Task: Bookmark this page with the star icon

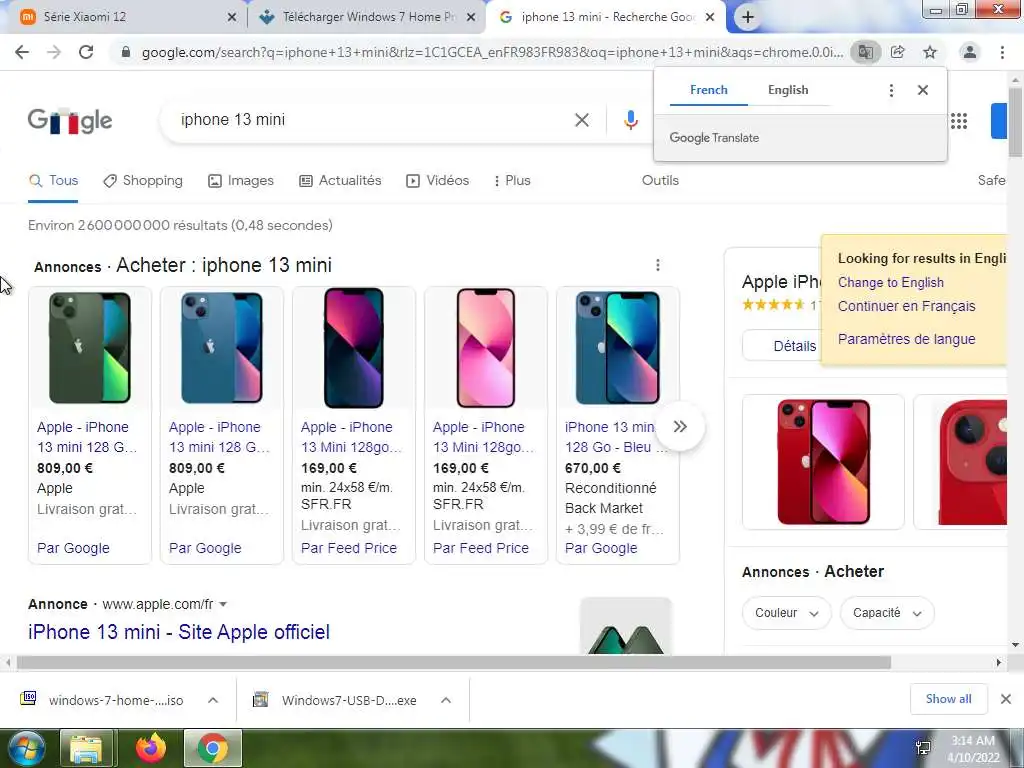Action: pyautogui.click(x=930, y=52)
